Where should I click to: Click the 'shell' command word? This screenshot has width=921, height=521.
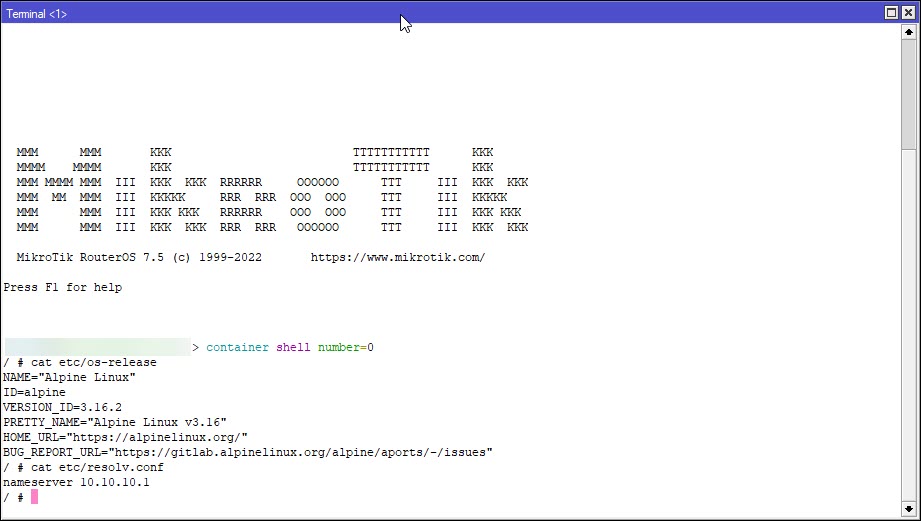tap(293, 347)
